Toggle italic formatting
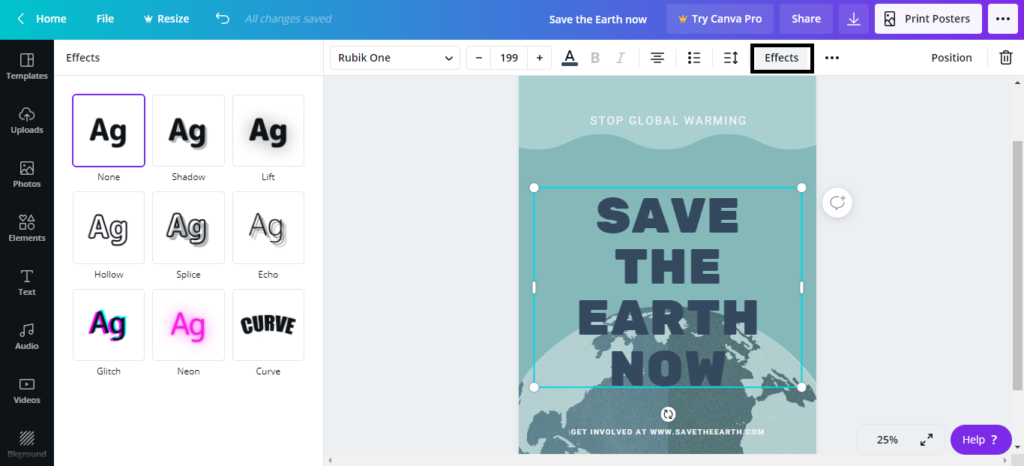Viewport: 1024px width, 466px height. click(x=620, y=58)
